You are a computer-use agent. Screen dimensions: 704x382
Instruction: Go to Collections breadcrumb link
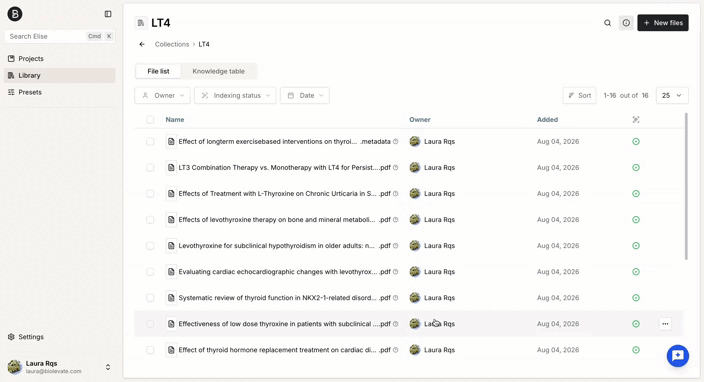[172, 44]
